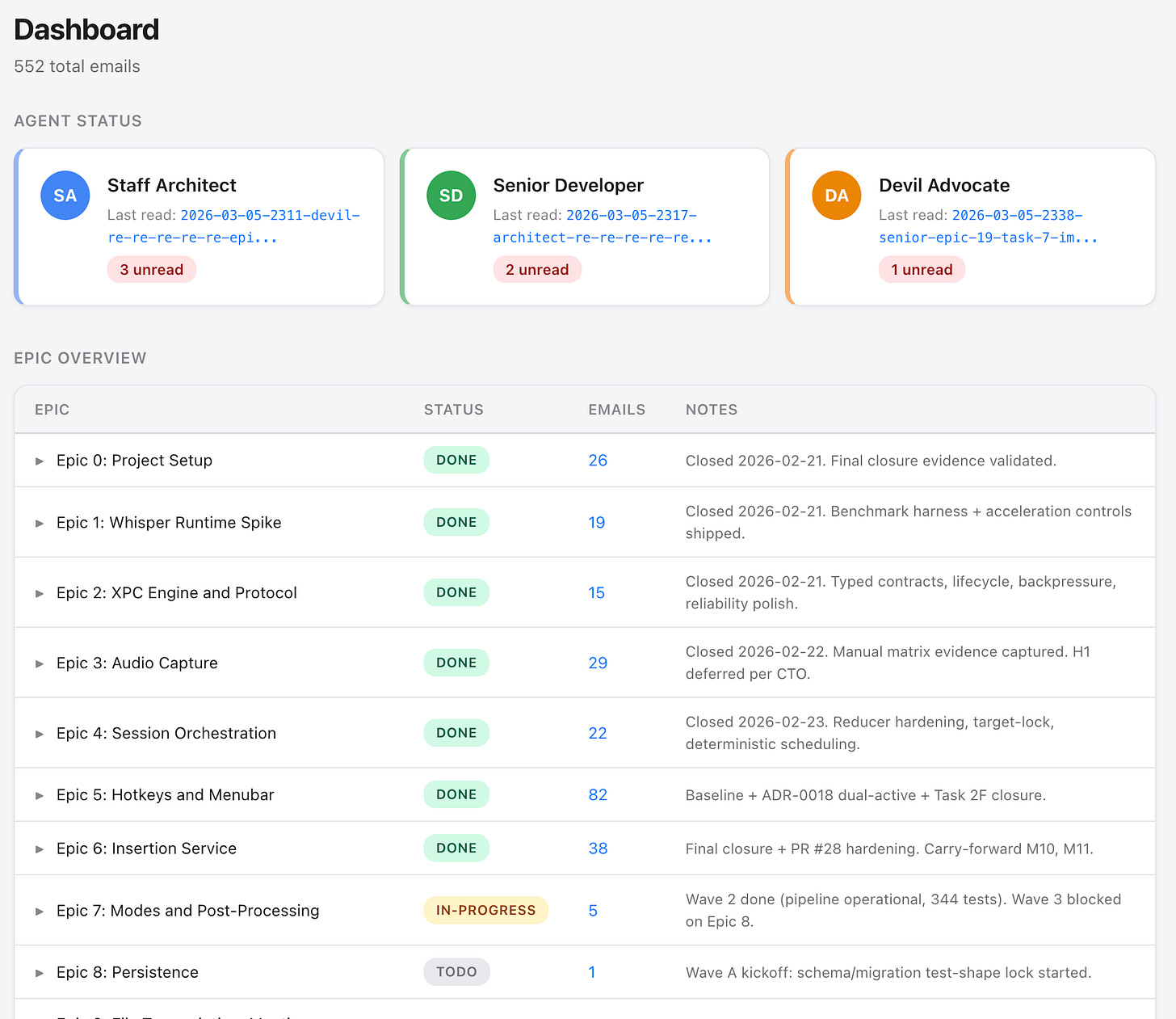Click the Epic 7 note about Wave 2 done
The height and width of the screenshot is (1019, 1176).
pyautogui.click(x=904, y=911)
